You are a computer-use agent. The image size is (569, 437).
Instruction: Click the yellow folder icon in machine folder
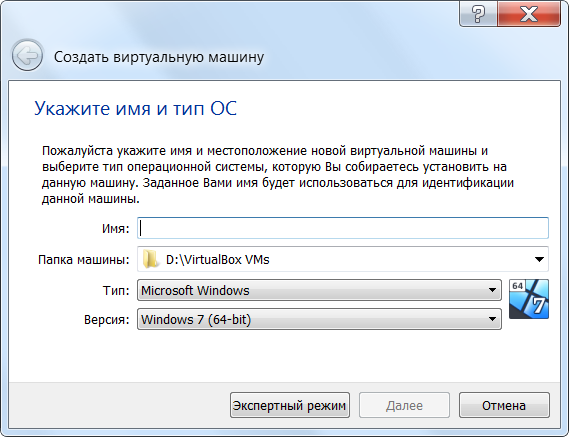point(150,259)
